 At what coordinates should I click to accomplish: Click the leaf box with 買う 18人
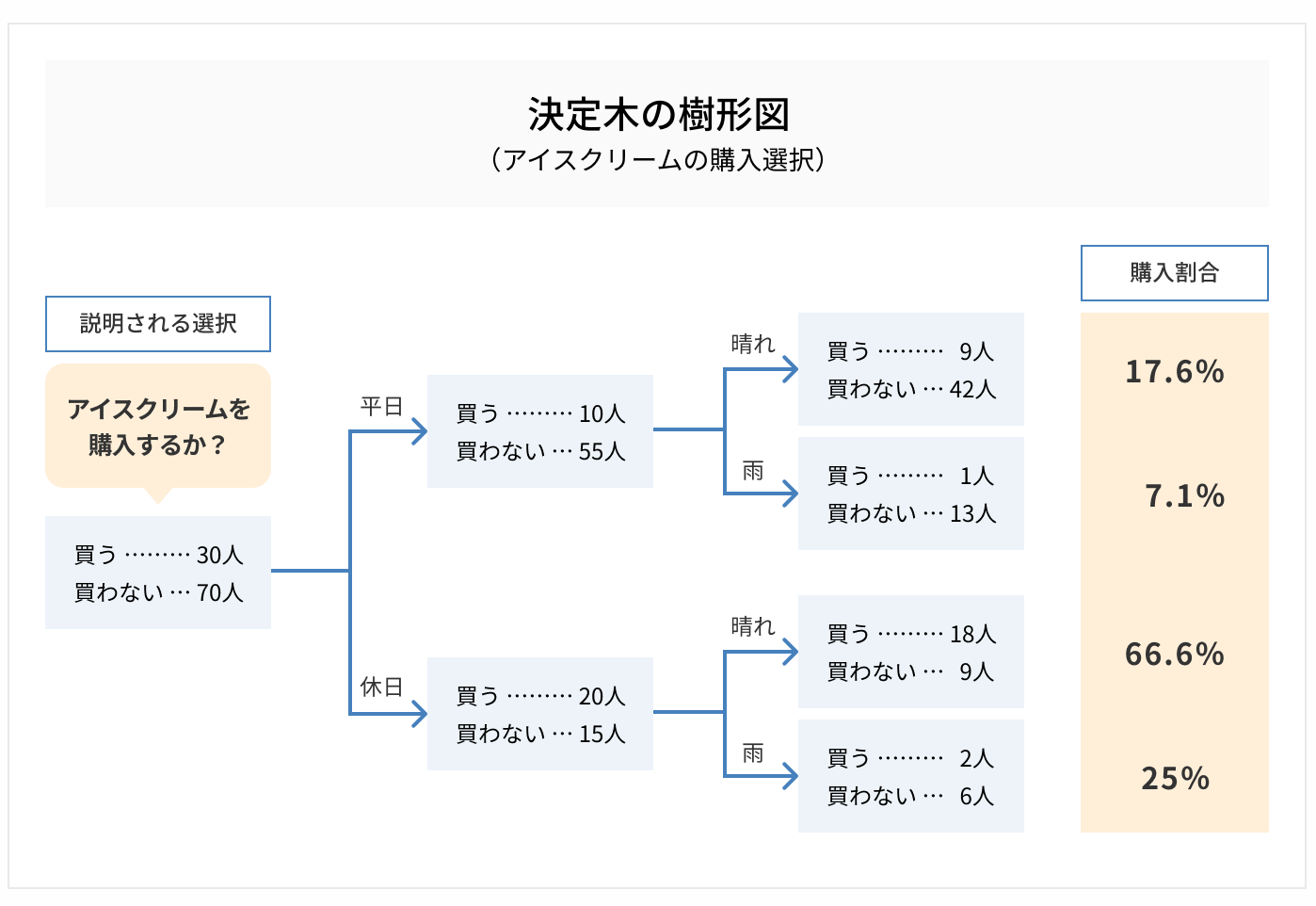910,652
